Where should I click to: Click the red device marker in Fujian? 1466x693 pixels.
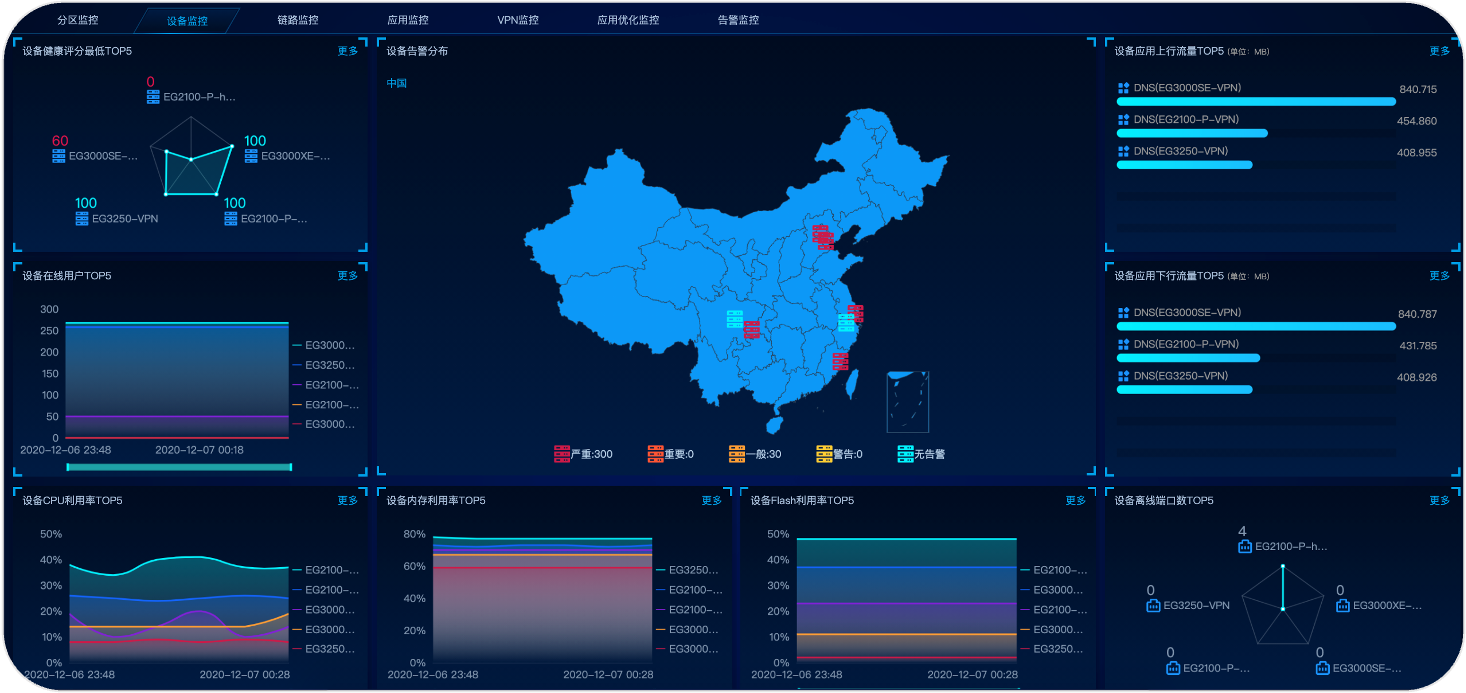click(x=840, y=361)
